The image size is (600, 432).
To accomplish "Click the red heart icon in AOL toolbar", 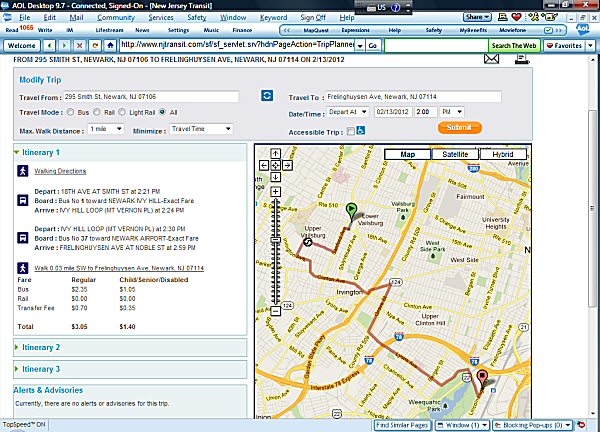I will pos(516,17).
